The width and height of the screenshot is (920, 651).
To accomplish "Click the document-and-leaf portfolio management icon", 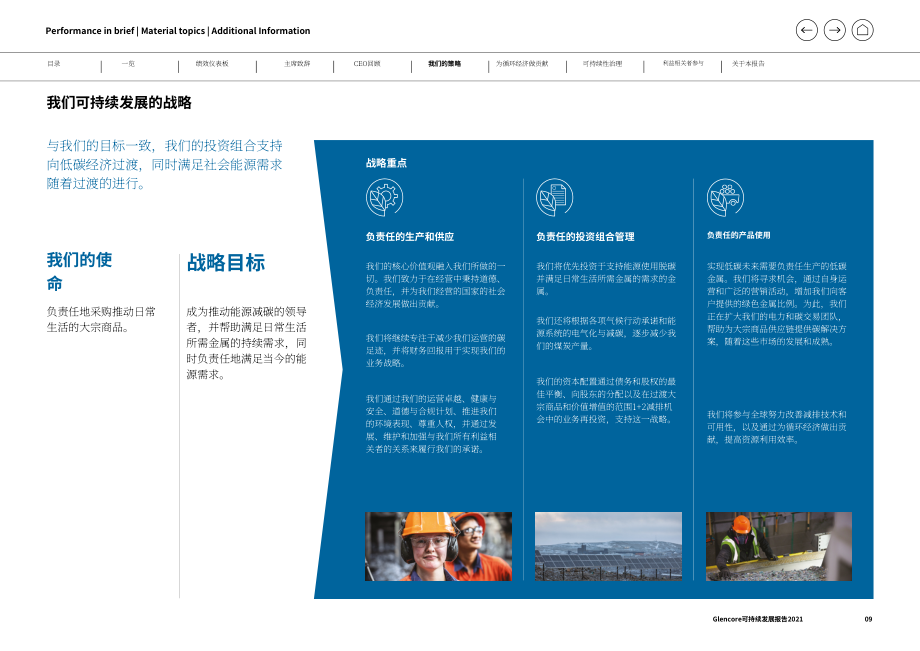I will click(x=554, y=198).
